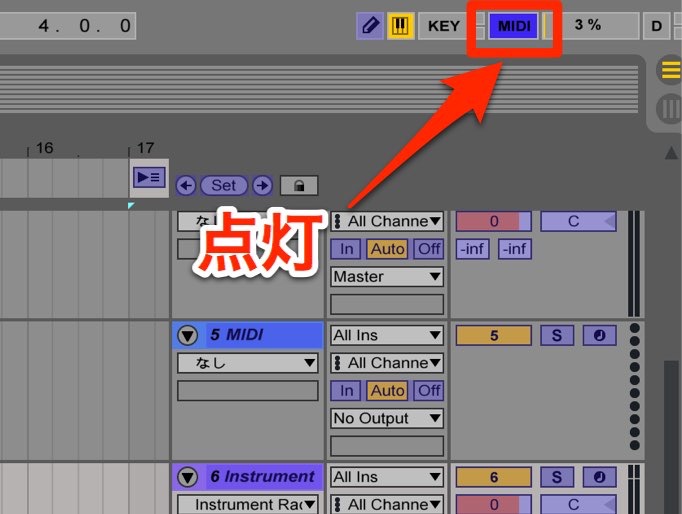Screen dimensions: 682x514
Task: Toggle the Draw Mode pencil icon
Action: point(369,26)
